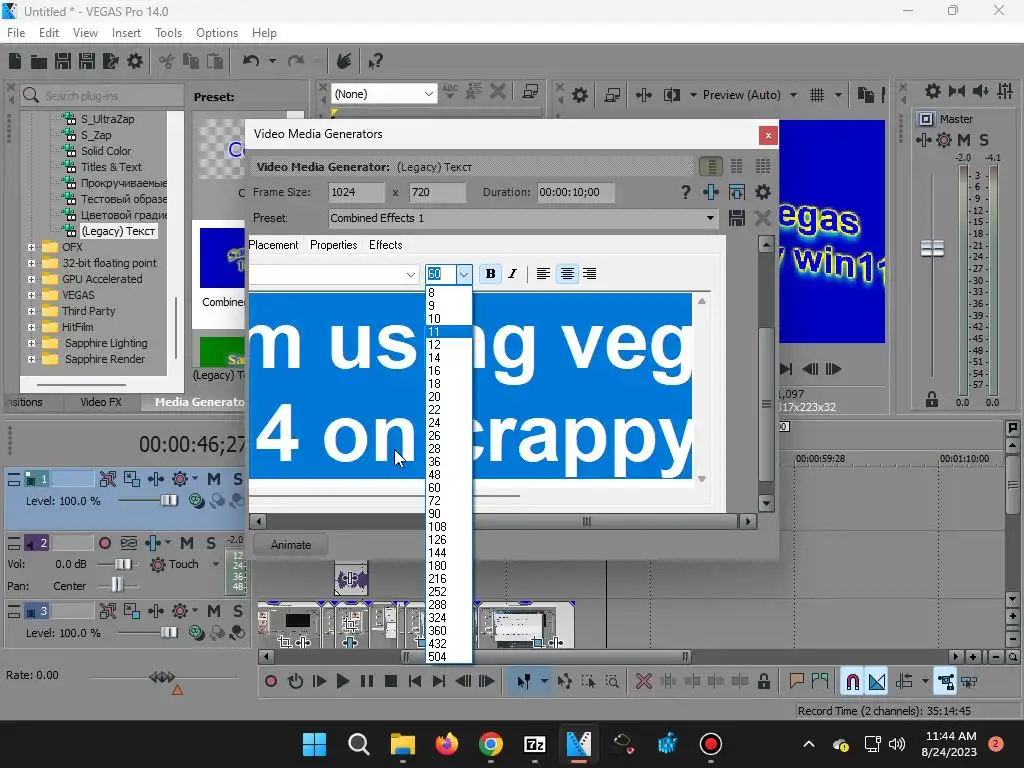
Task: Choose font size 72 from list
Action: pos(448,501)
